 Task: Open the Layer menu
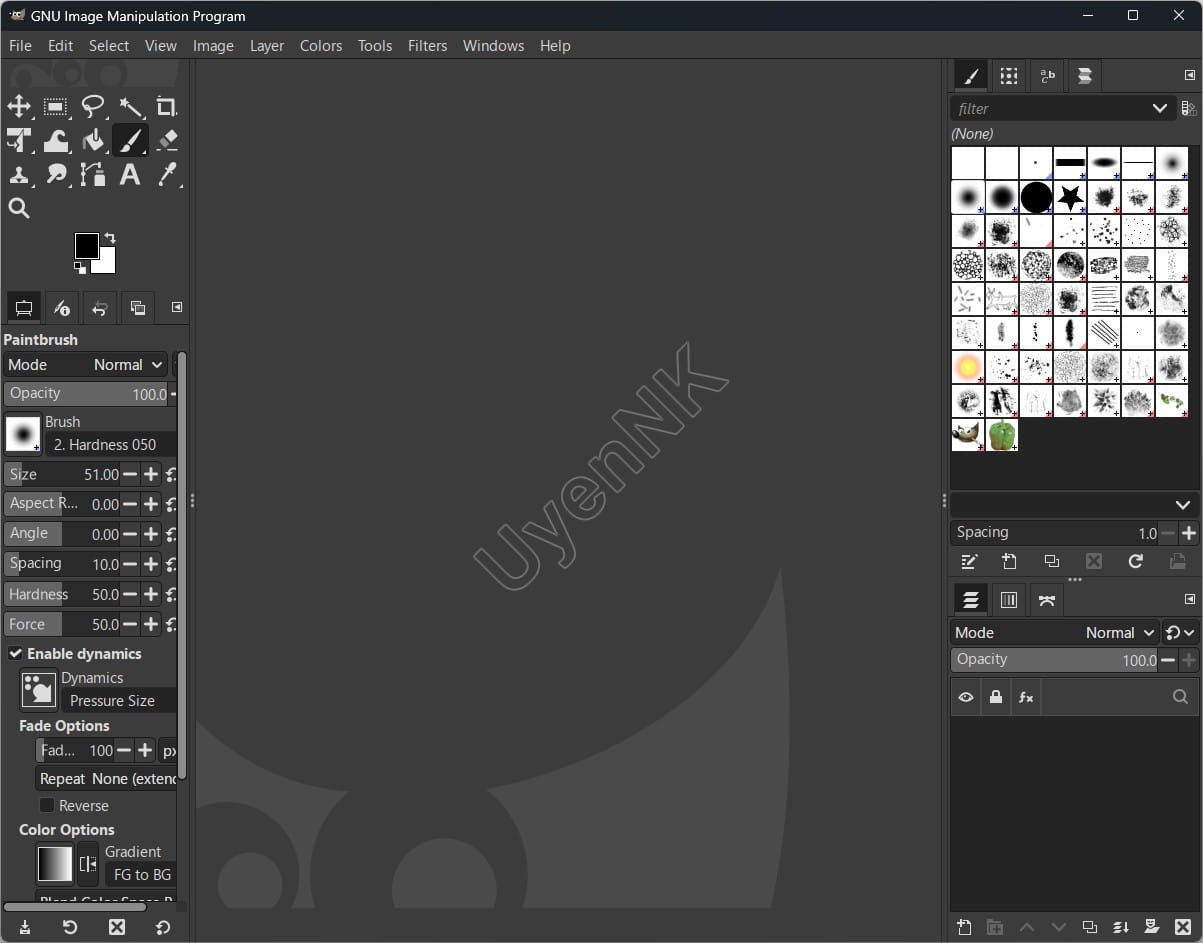[x=267, y=46]
